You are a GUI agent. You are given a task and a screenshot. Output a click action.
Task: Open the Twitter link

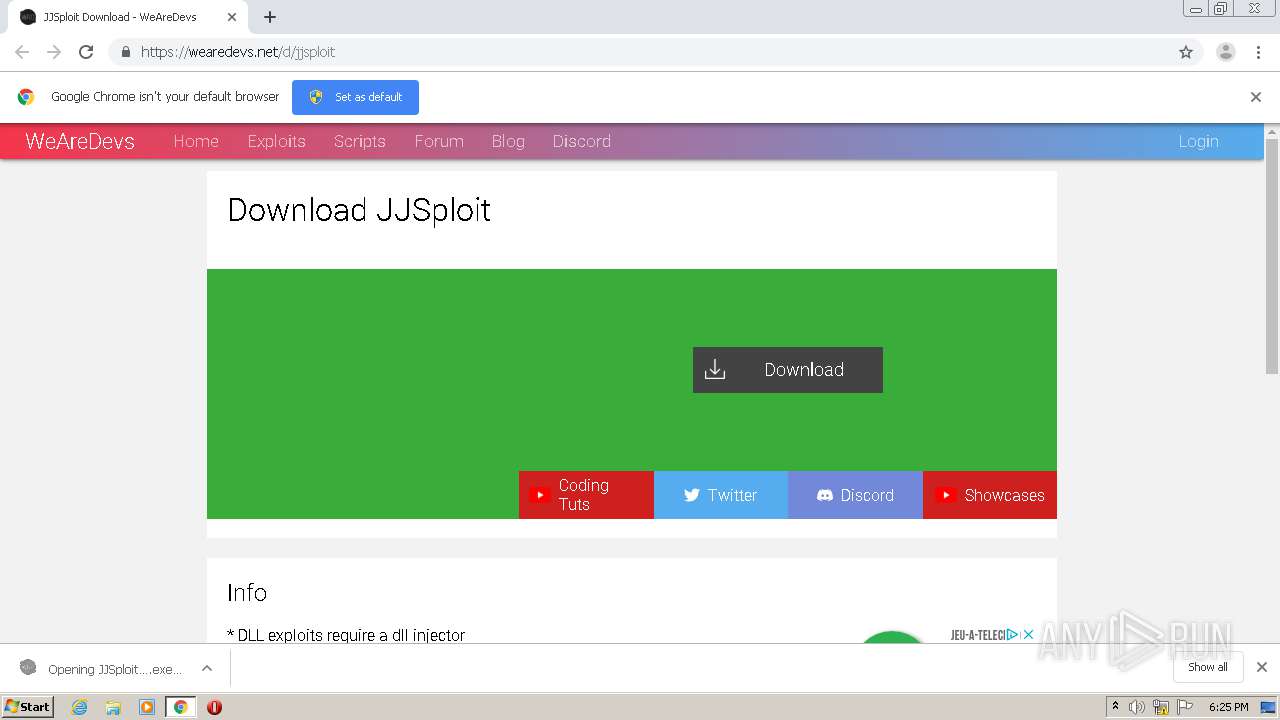tap(721, 495)
